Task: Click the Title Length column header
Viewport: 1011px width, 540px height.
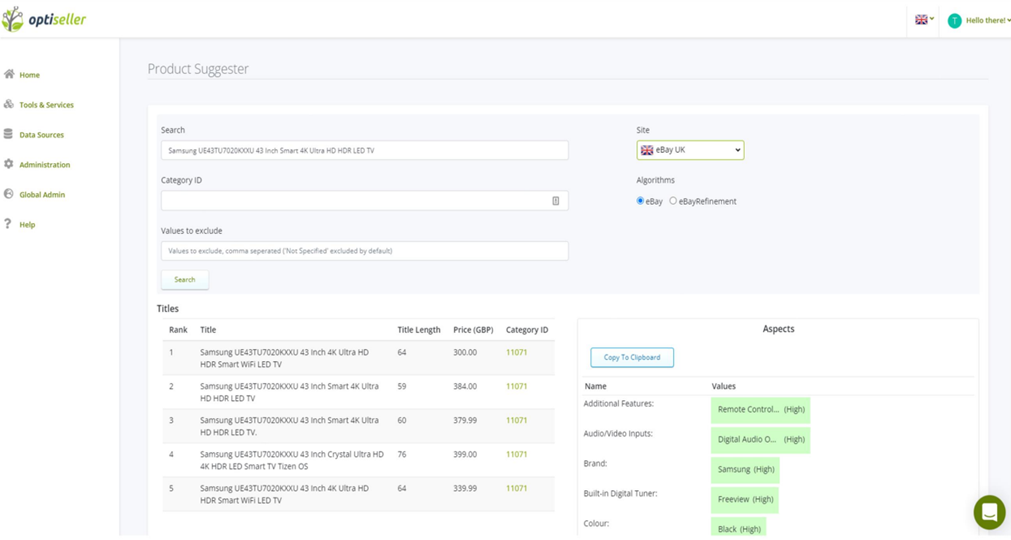Action: pyautogui.click(x=418, y=330)
